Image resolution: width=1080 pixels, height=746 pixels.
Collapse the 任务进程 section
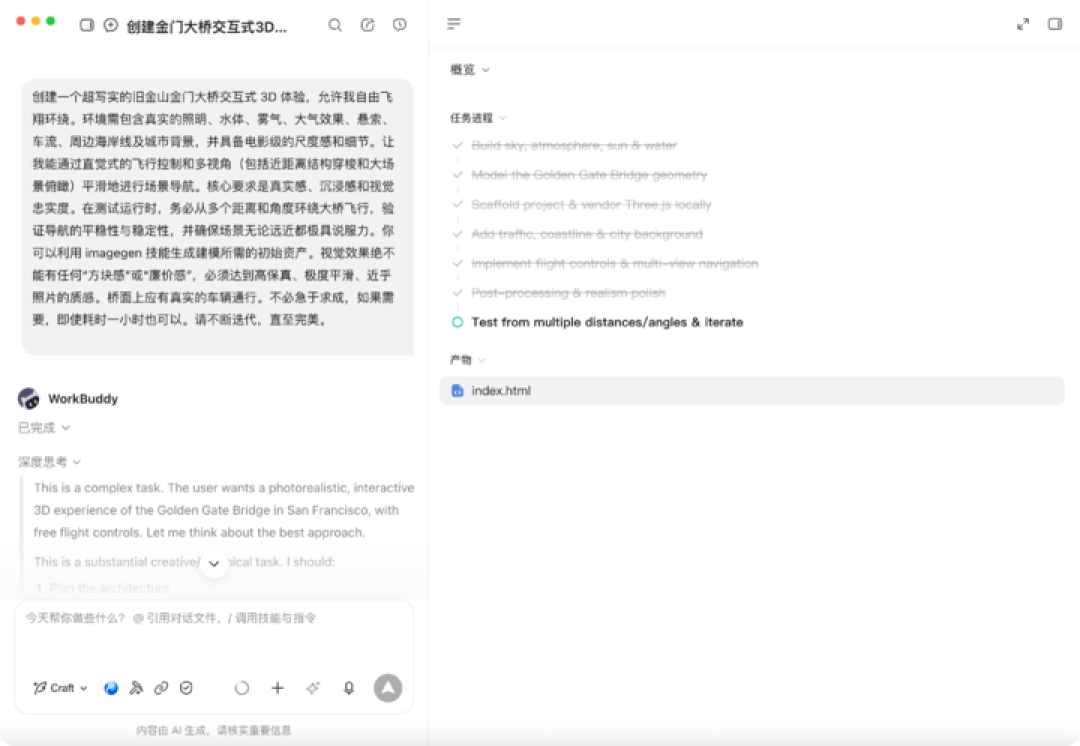pos(478,118)
